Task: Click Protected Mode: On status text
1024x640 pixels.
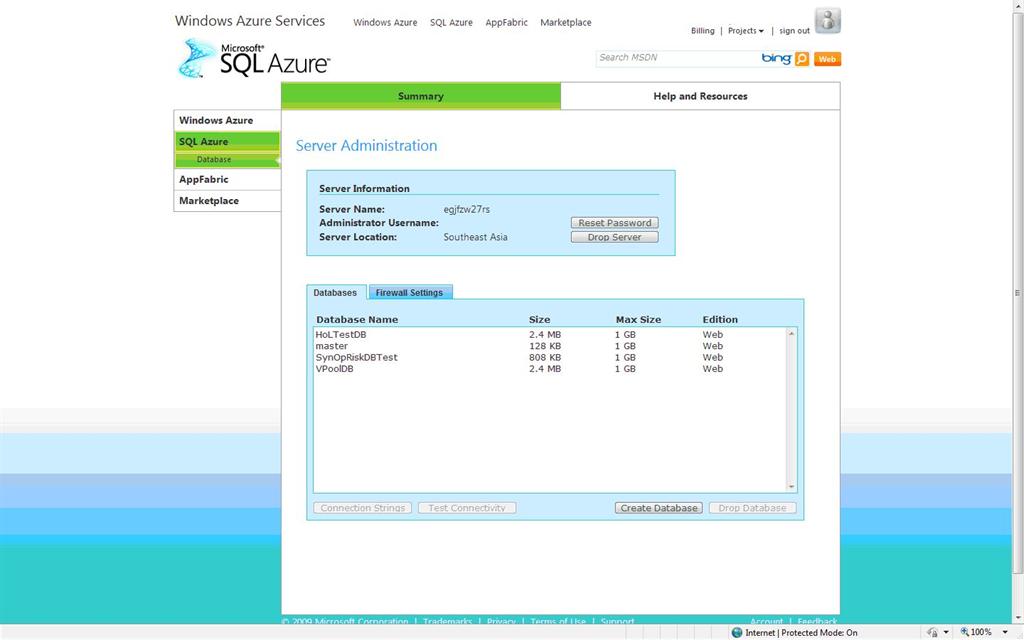Action: [819, 633]
